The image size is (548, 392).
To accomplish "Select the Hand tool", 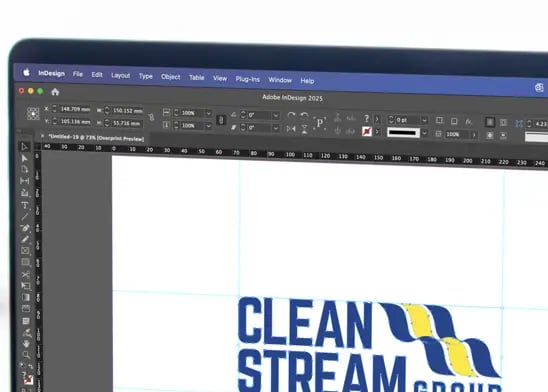I will [27, 344].
